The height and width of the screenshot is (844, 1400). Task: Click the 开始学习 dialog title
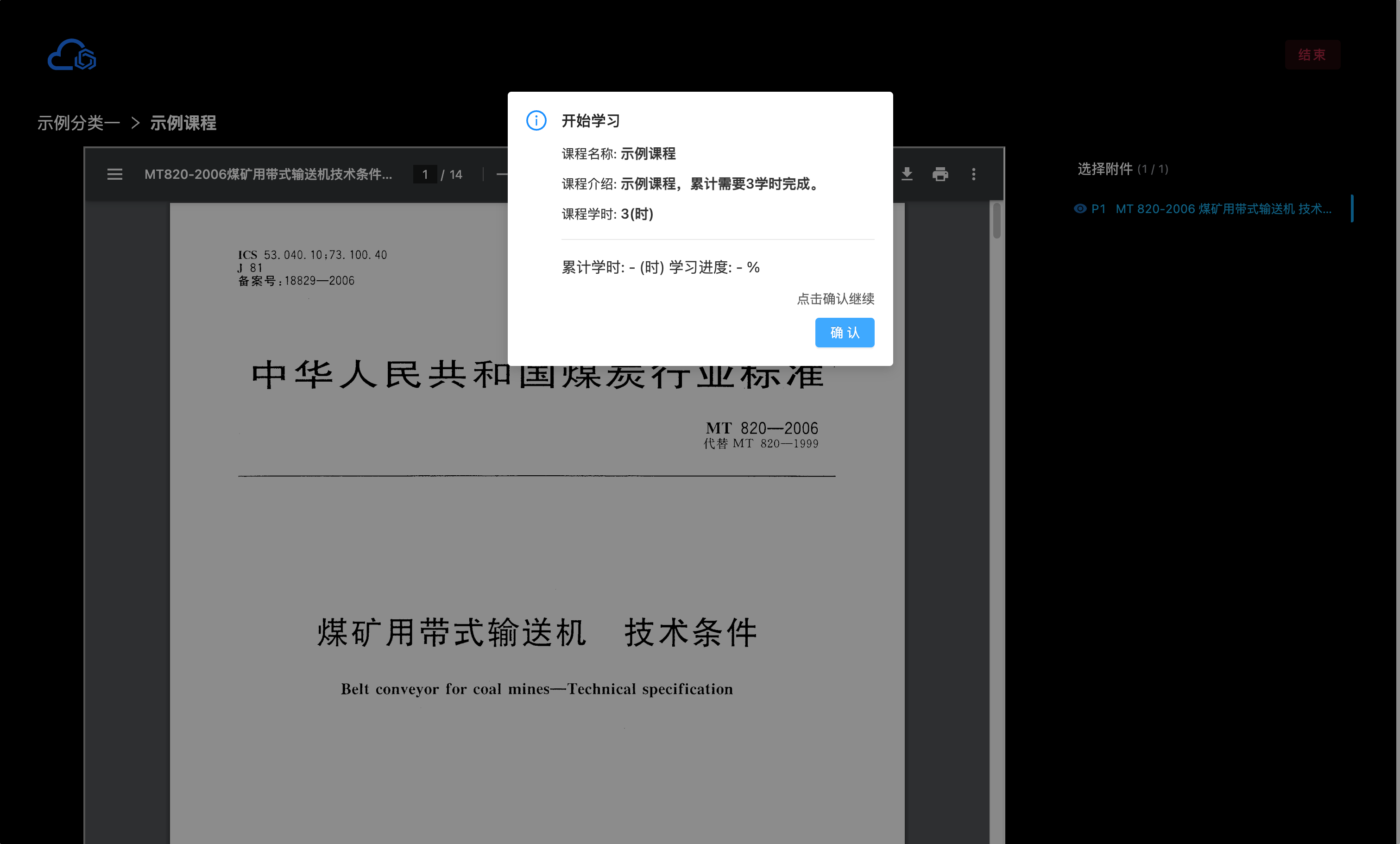590,120
